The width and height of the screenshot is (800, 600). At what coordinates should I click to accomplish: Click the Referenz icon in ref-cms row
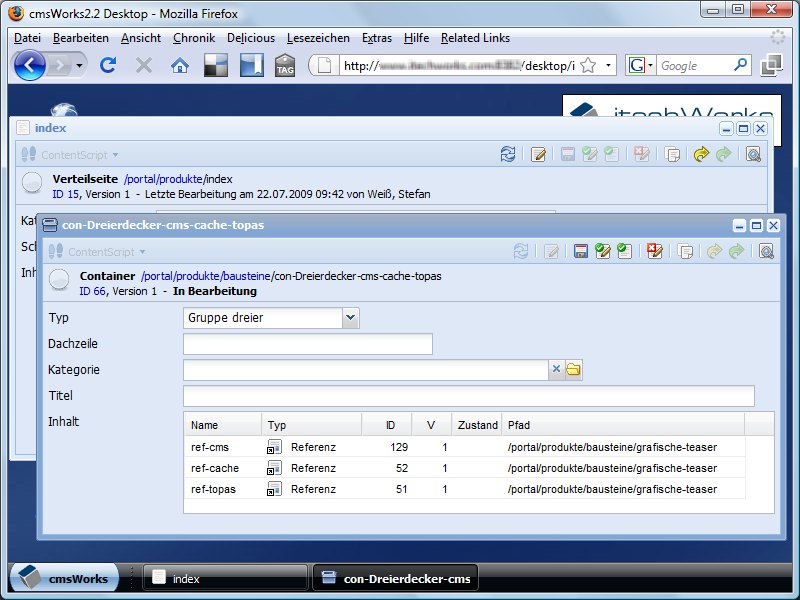point(274,447)
